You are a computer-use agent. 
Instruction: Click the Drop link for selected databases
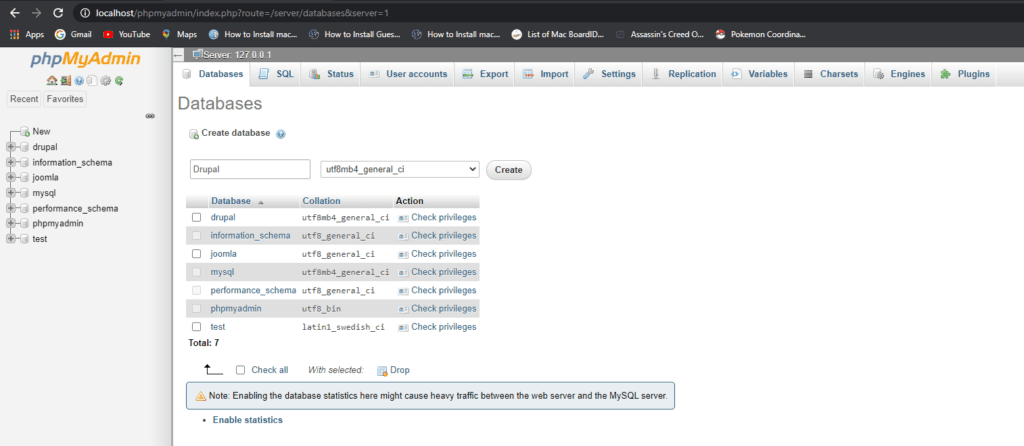coord(394,370)
